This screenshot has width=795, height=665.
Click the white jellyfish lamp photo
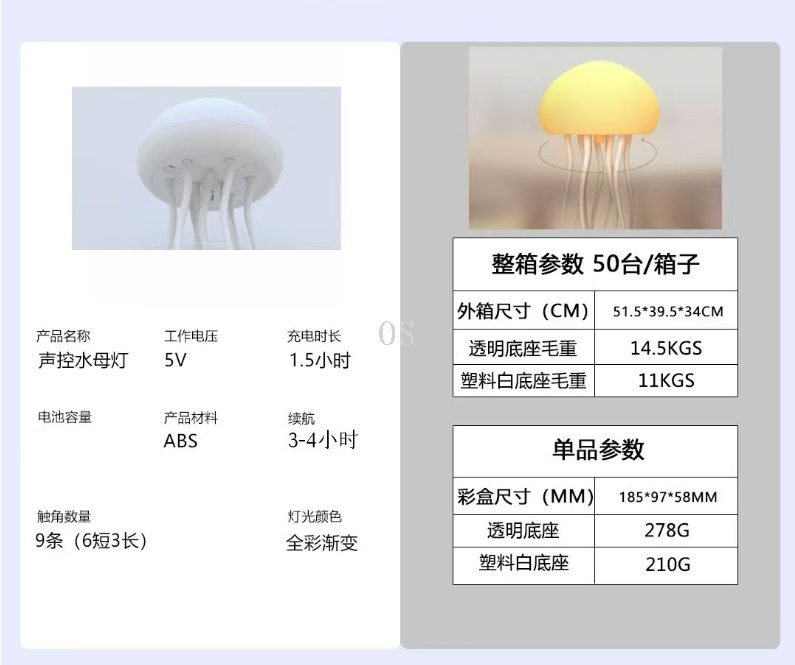tap(206, 168)
